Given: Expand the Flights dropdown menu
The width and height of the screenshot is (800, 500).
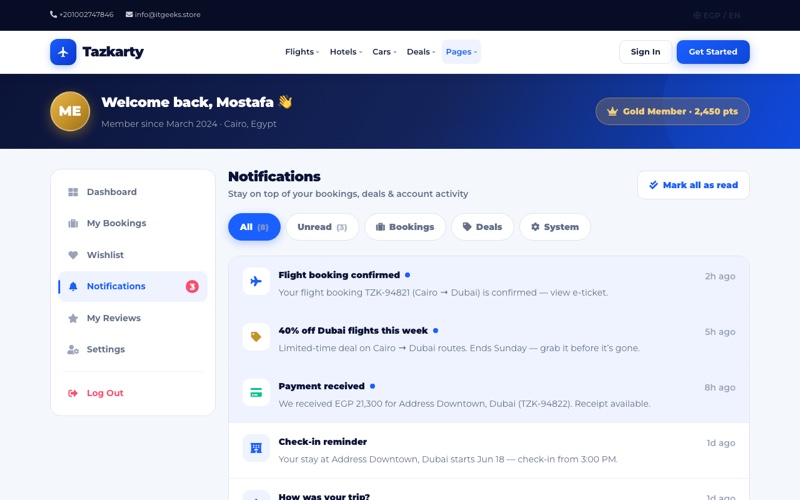Looking at the screenshot, I should [302, 52].
